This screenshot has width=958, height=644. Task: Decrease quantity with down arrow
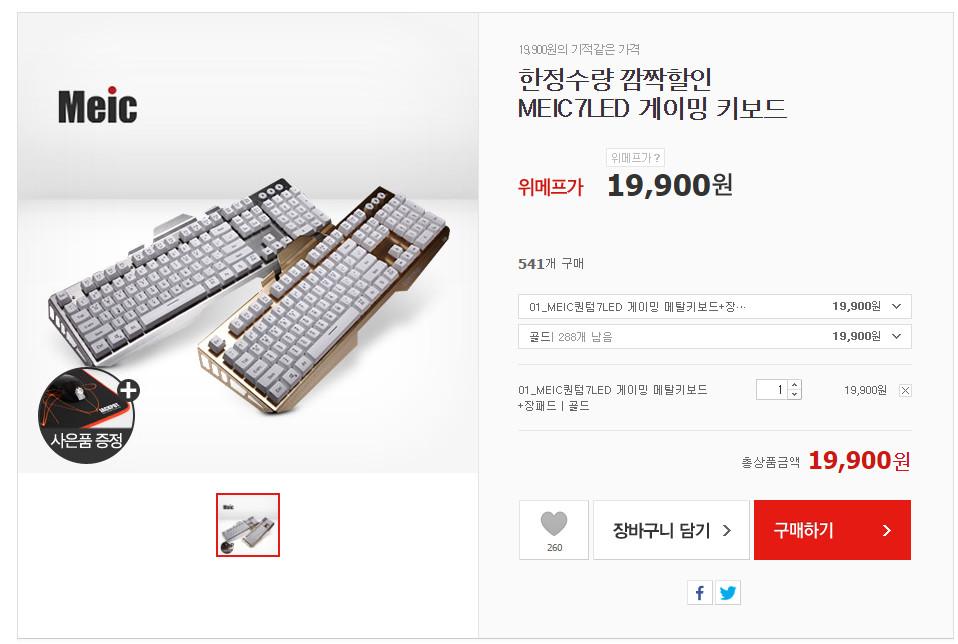pyautogui.click(x=794, y=395)
